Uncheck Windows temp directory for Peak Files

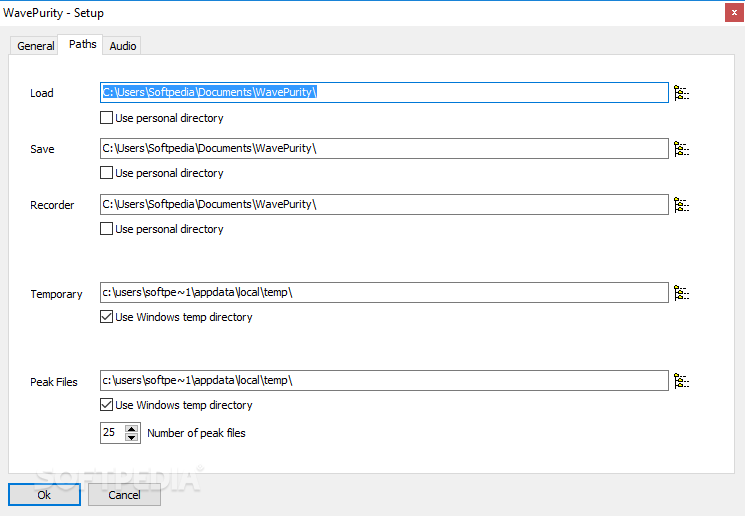click(106, 404)
